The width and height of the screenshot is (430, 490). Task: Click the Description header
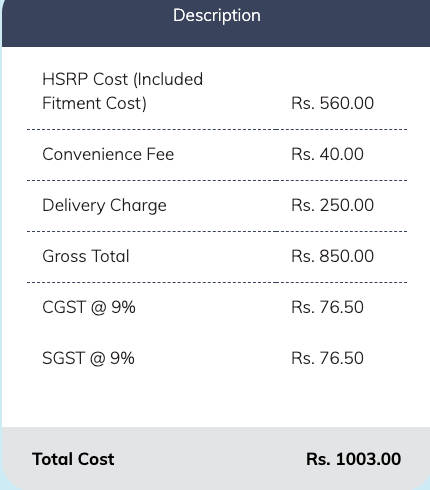pyautogui.click(x=217, y=15)
